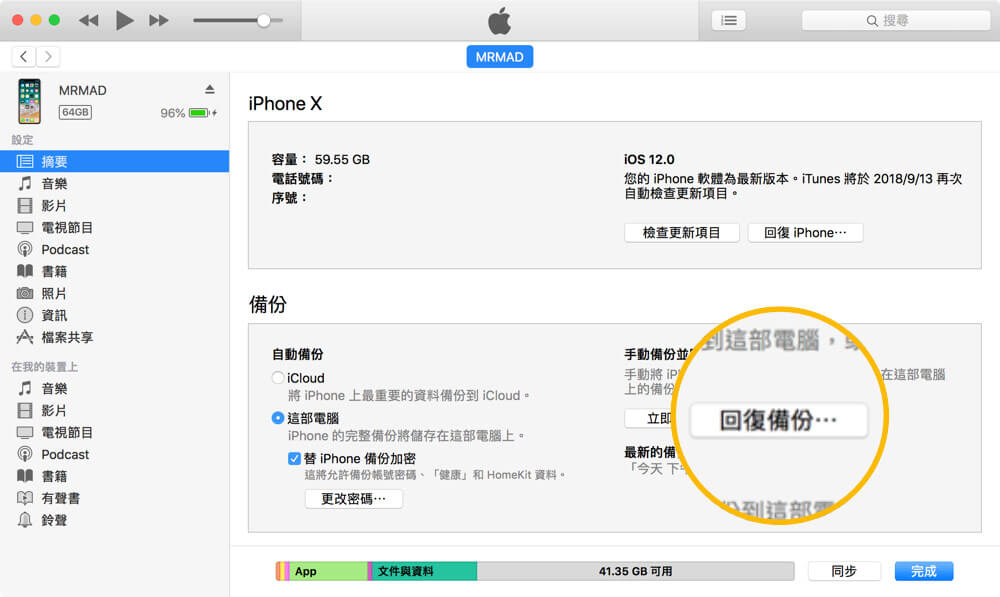The width and height of the screenshot is (1000, 597).
Task: Click the rewind playback button
Action: [89, 20]
